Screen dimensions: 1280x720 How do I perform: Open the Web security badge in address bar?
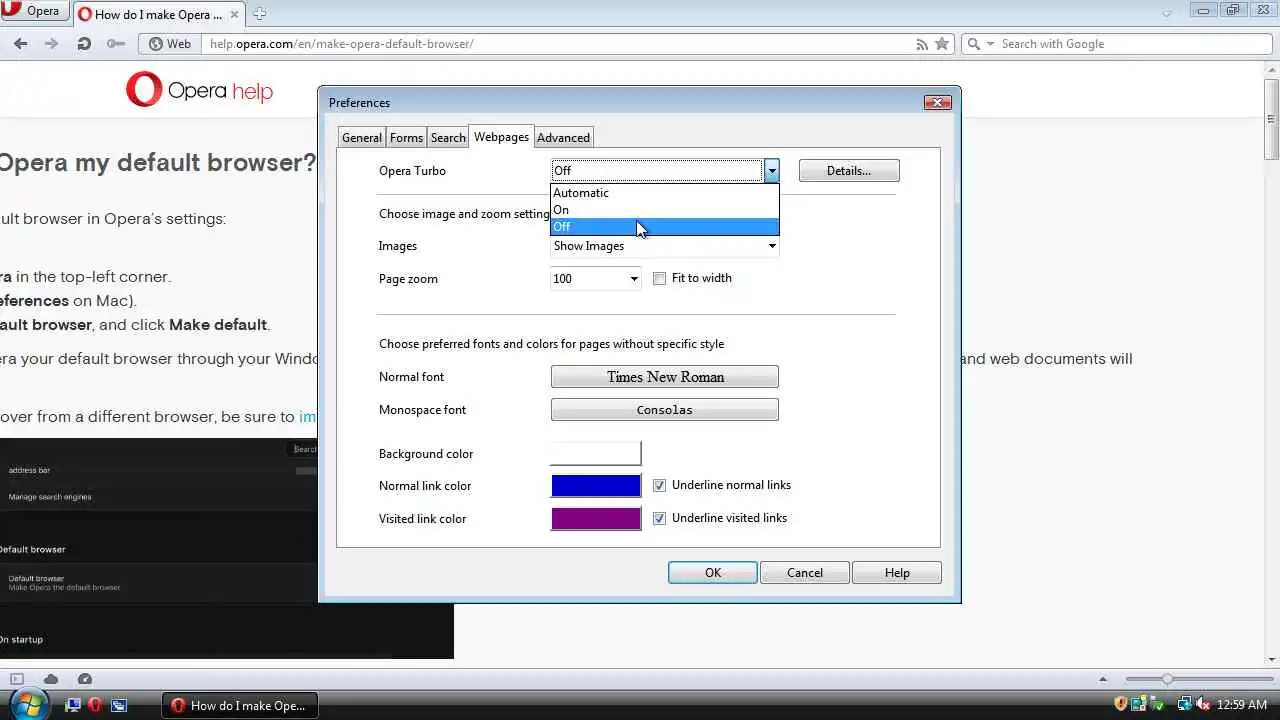[168, 44]
